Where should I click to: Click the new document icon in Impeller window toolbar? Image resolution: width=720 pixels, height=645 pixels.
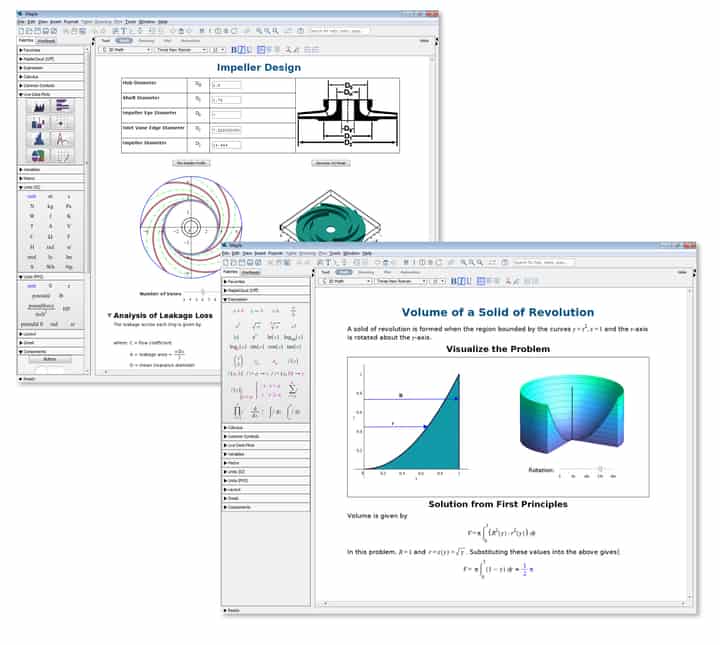pyautogui.click(x=21, y=31)
